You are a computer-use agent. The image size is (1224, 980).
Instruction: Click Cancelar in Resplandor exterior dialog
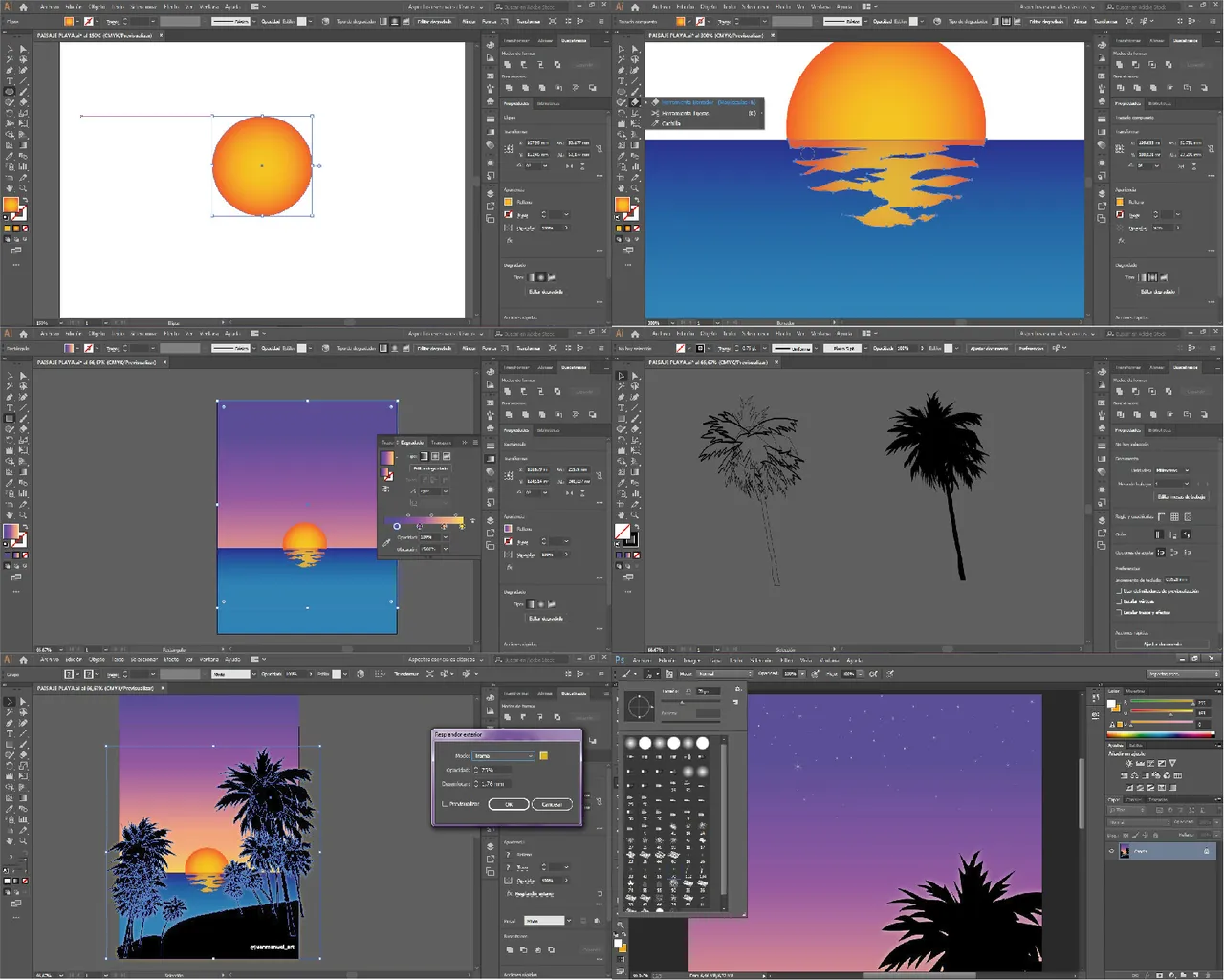coord(552,804)
